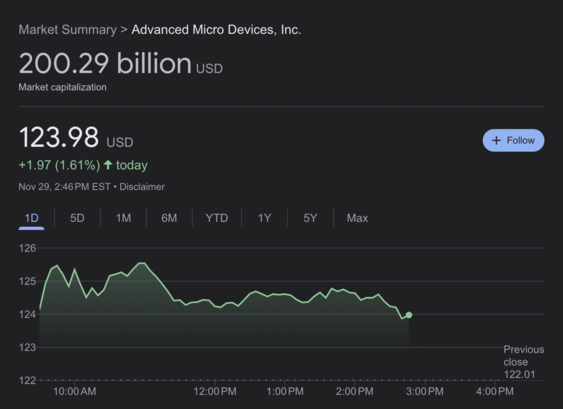Click the Previous close 122.01 label
The width and height of the screenshot is (563, 409).
tap(524, 362)
